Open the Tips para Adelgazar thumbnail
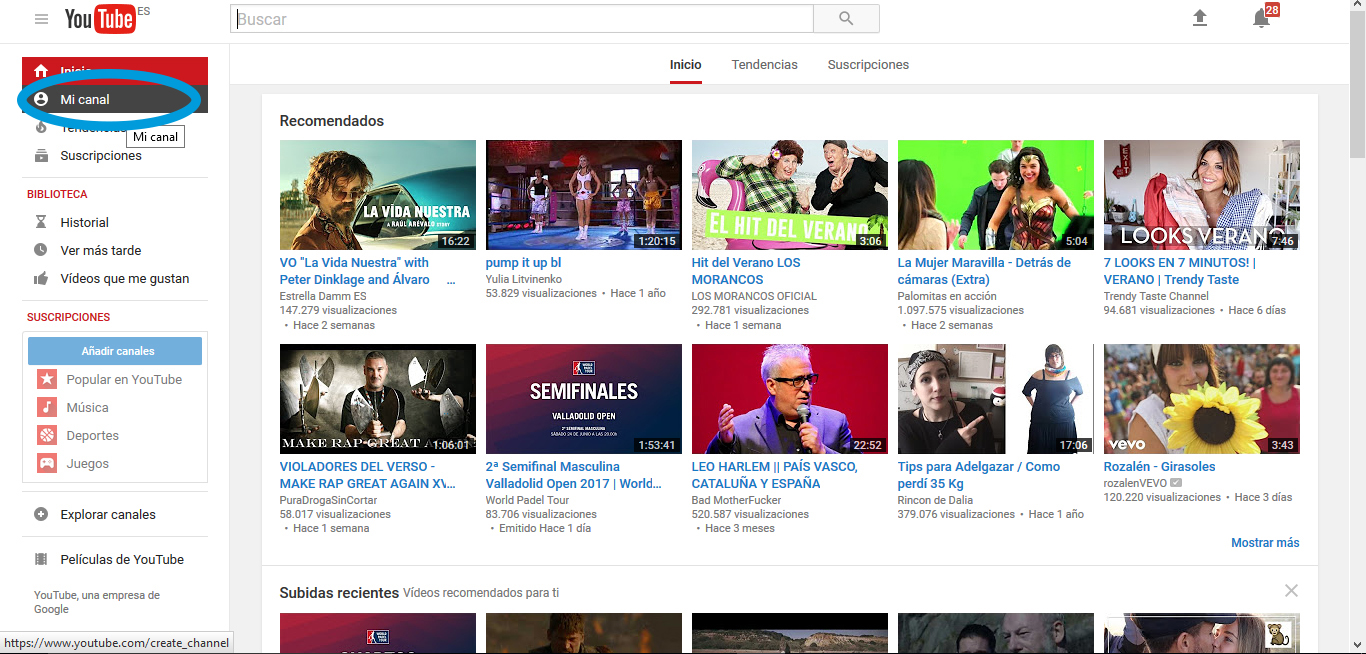Screen dimensions: 1366x654 (x=996, y=399)
